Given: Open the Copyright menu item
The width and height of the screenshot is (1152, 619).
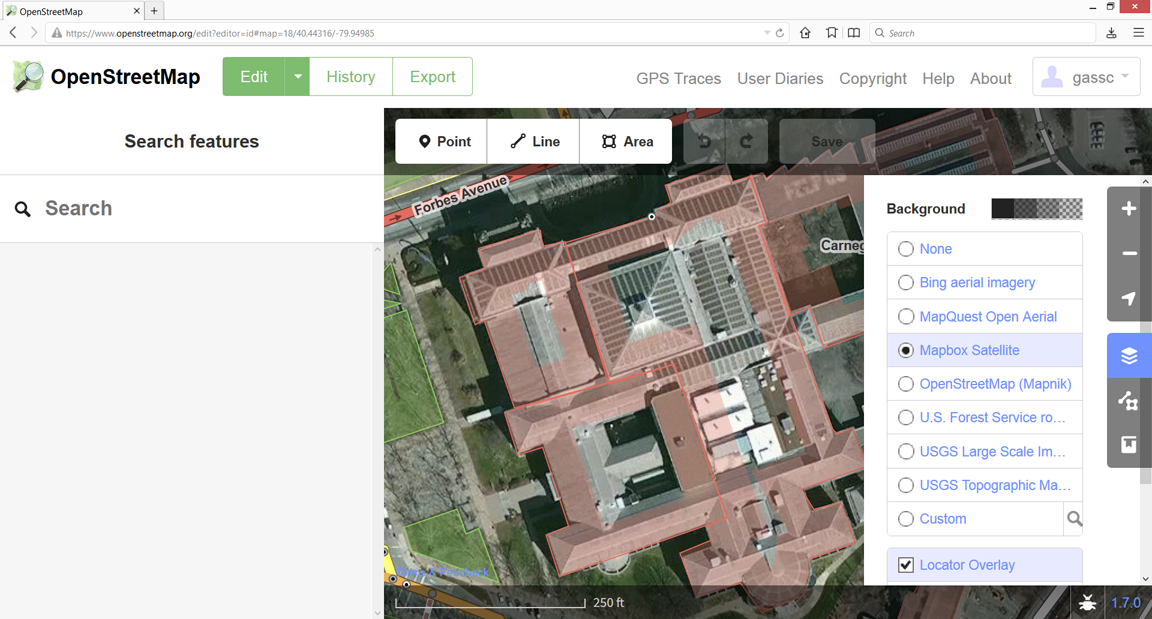Looking at the screenshot, I should [x=873, y=79].
